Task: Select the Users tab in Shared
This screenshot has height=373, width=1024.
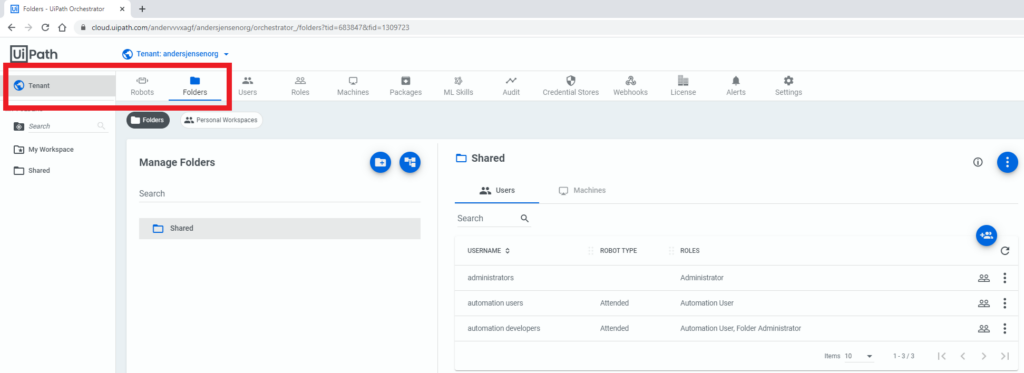Action: tap(497, 191)
